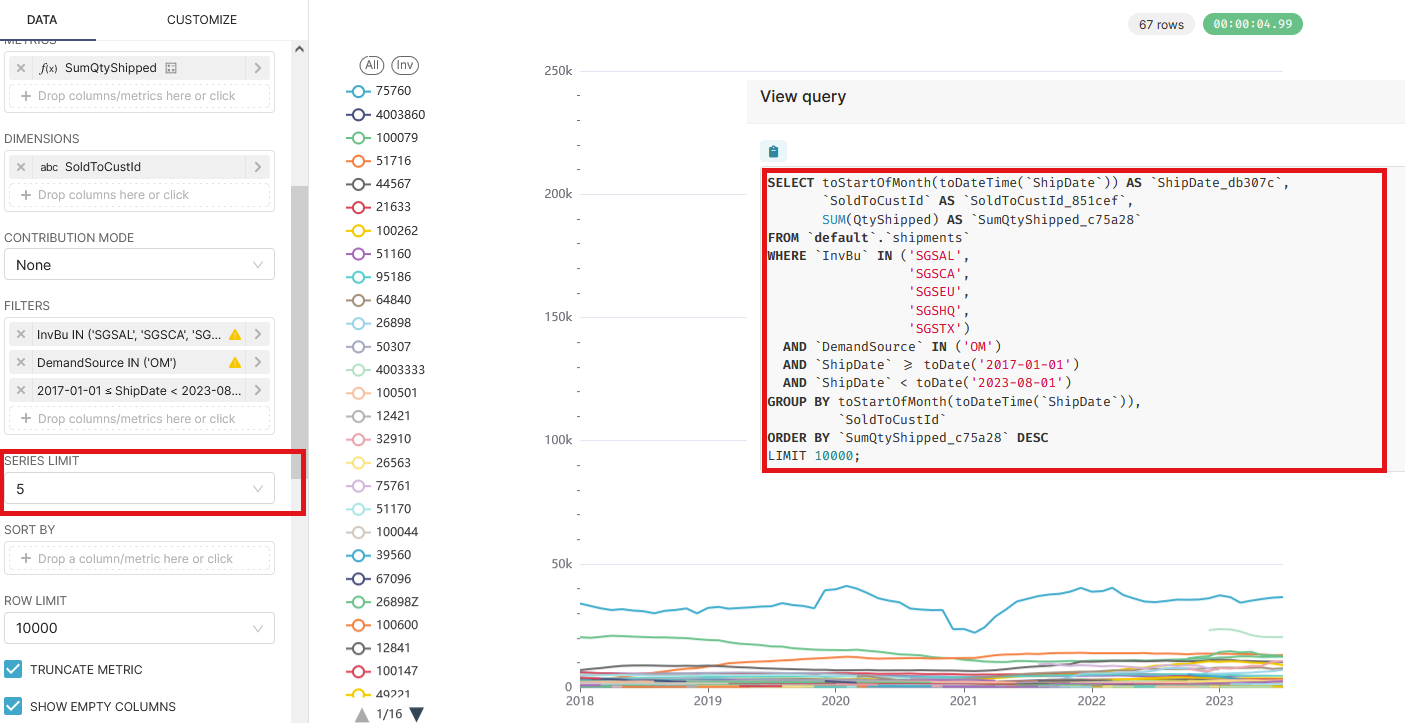Viewport: 1405px width, 723px height.
Task: Copy the query using the clipboard icon
Action: pyautogui.click(x=772, y=150)
